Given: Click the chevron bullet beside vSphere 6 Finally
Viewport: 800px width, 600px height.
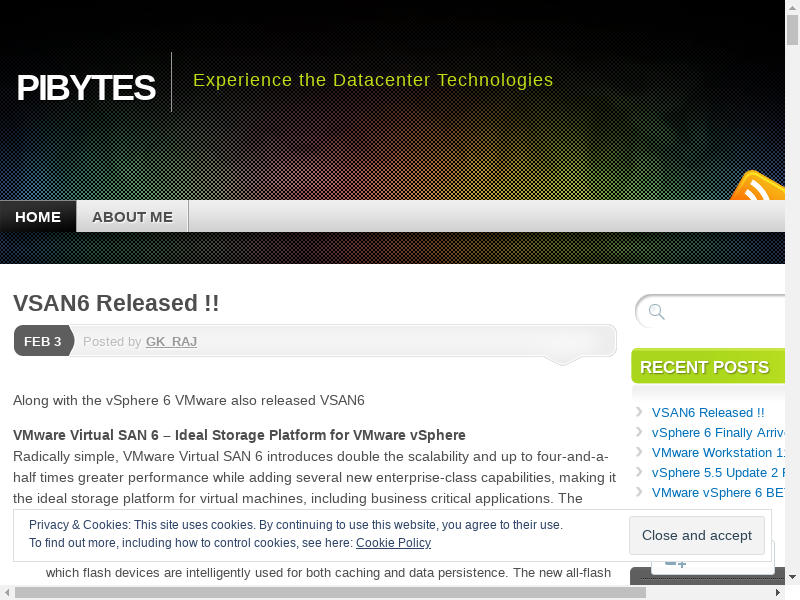Looking at the screenshot, I should [639, 432].
